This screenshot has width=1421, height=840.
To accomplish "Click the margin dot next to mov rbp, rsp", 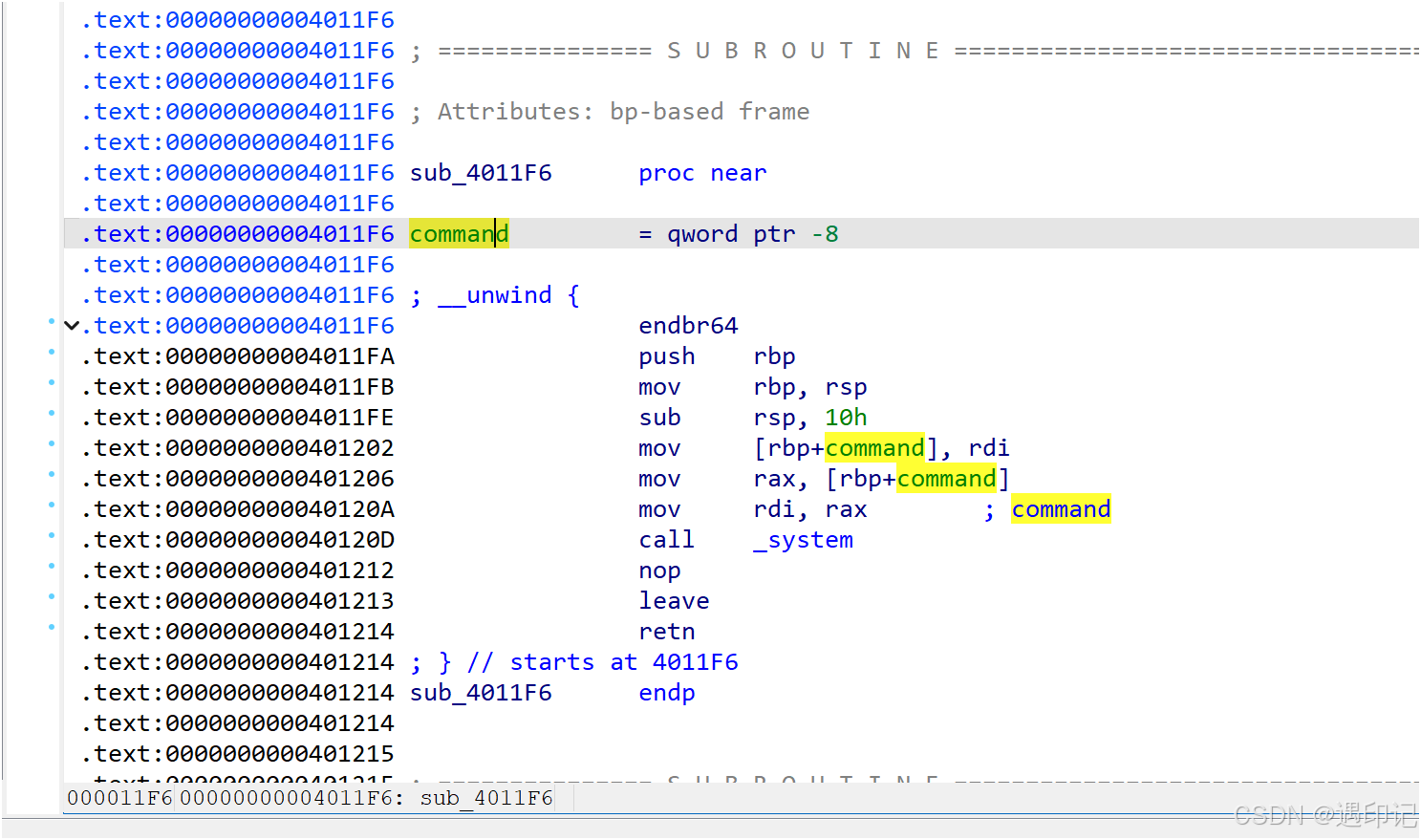I will pos(53,386).
